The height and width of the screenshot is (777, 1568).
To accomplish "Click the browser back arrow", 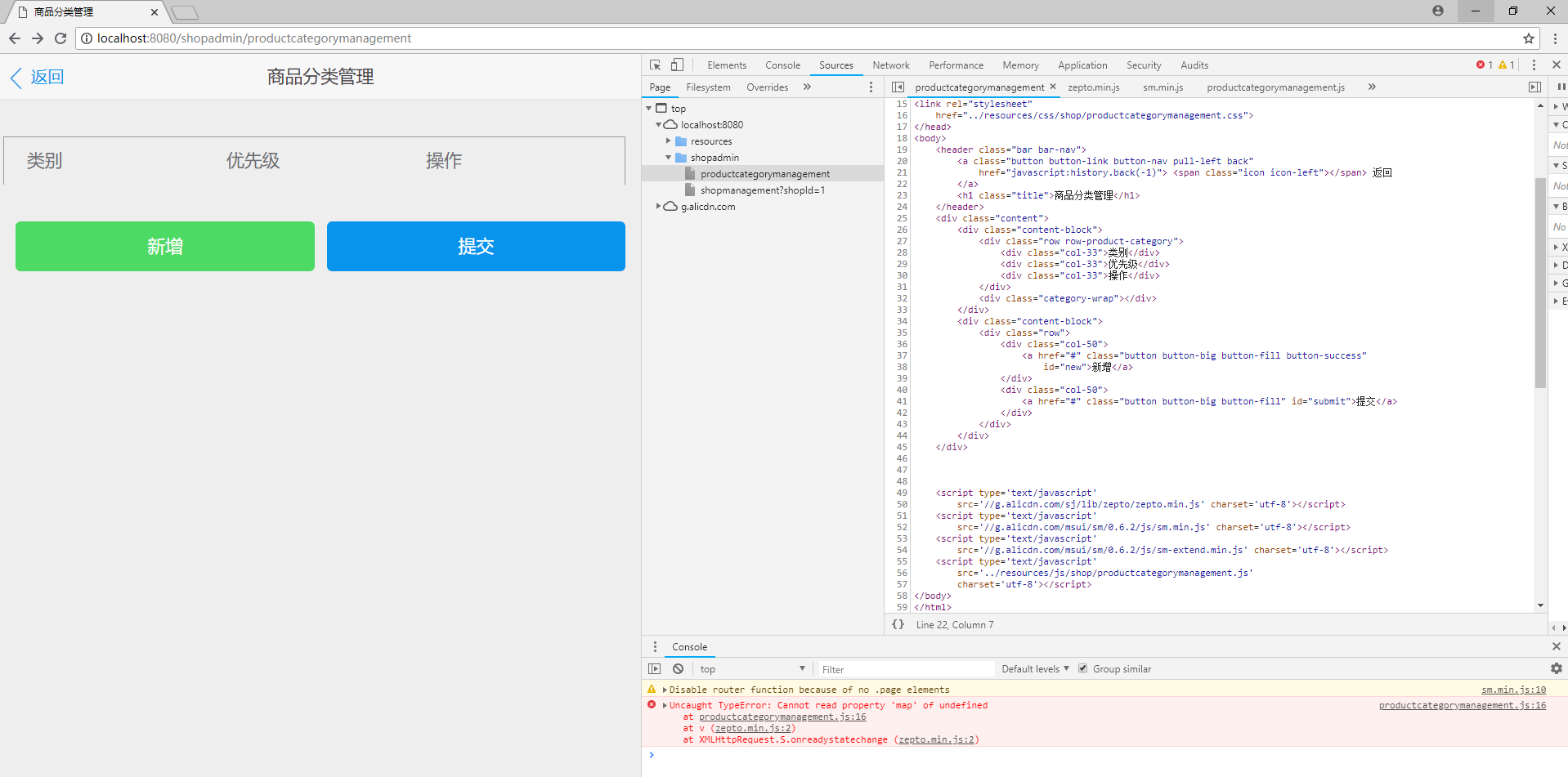I will pos(15,38).
